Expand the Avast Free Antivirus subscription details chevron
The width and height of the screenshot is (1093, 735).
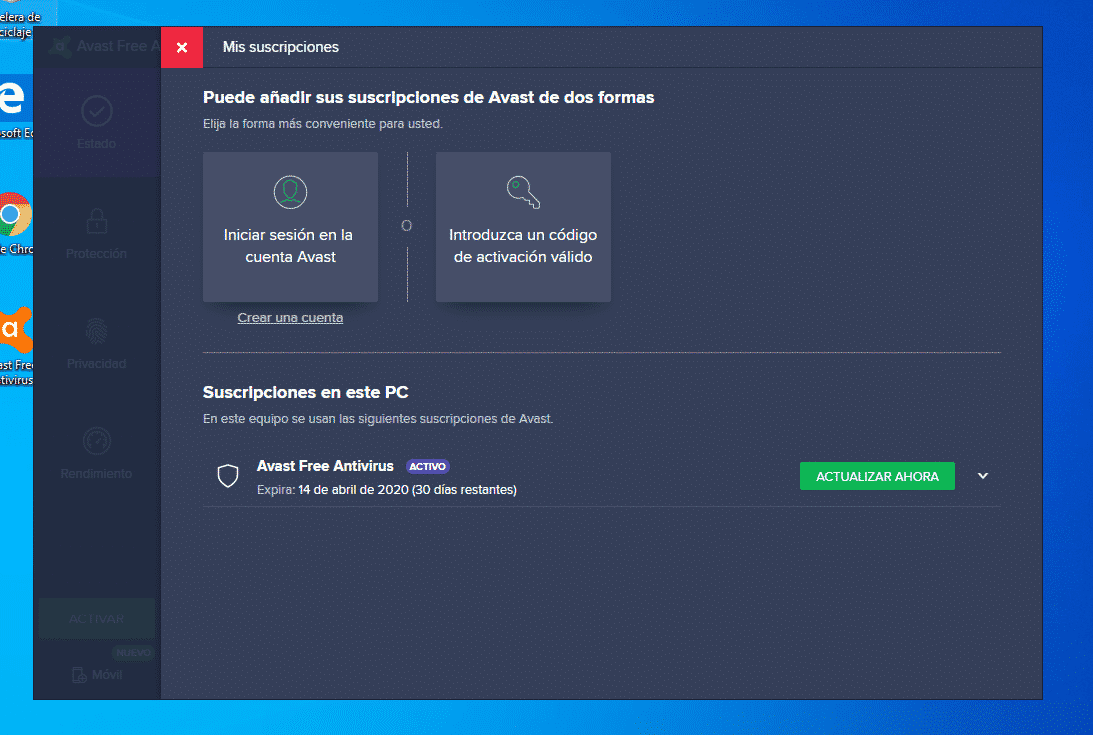pyautogui.click(x=983, y=476)
